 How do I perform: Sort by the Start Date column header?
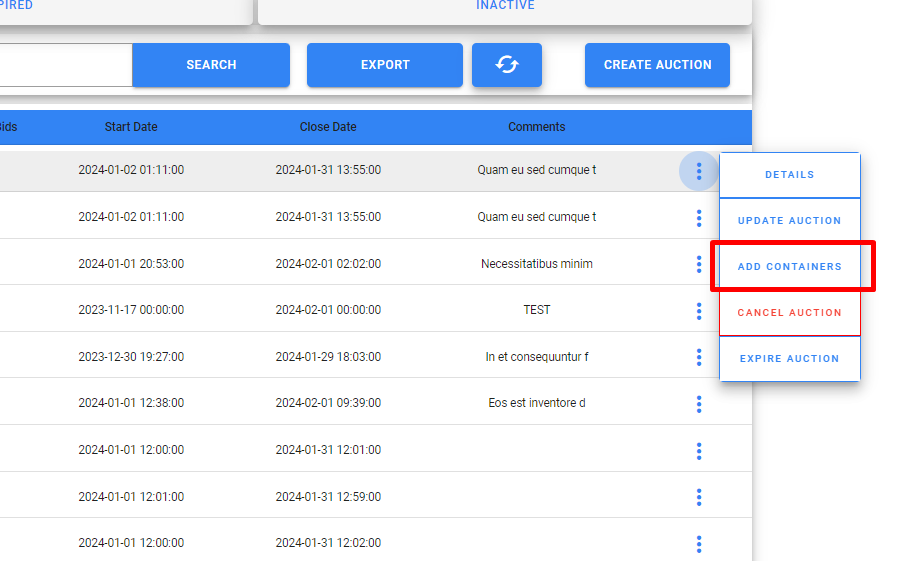point(131,127)
